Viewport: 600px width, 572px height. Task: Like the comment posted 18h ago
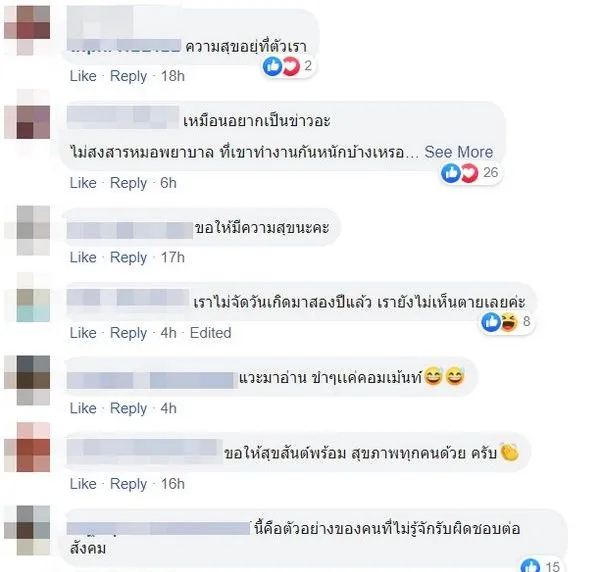click(x=83, y=76)
